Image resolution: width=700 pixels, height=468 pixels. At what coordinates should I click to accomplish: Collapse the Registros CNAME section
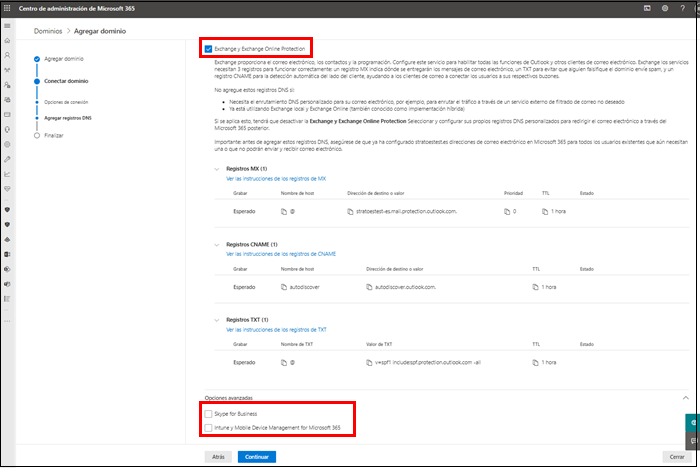(x=217, y=245)
